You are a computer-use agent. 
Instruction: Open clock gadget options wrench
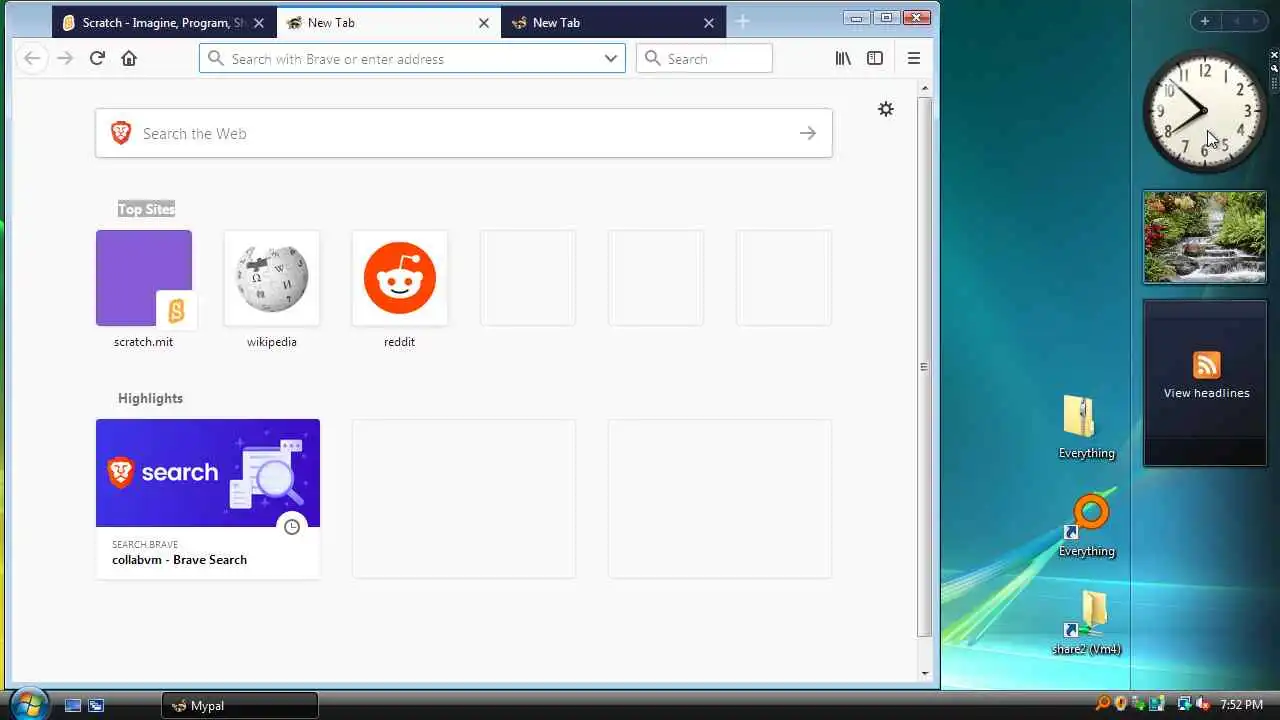(1274, 68)
